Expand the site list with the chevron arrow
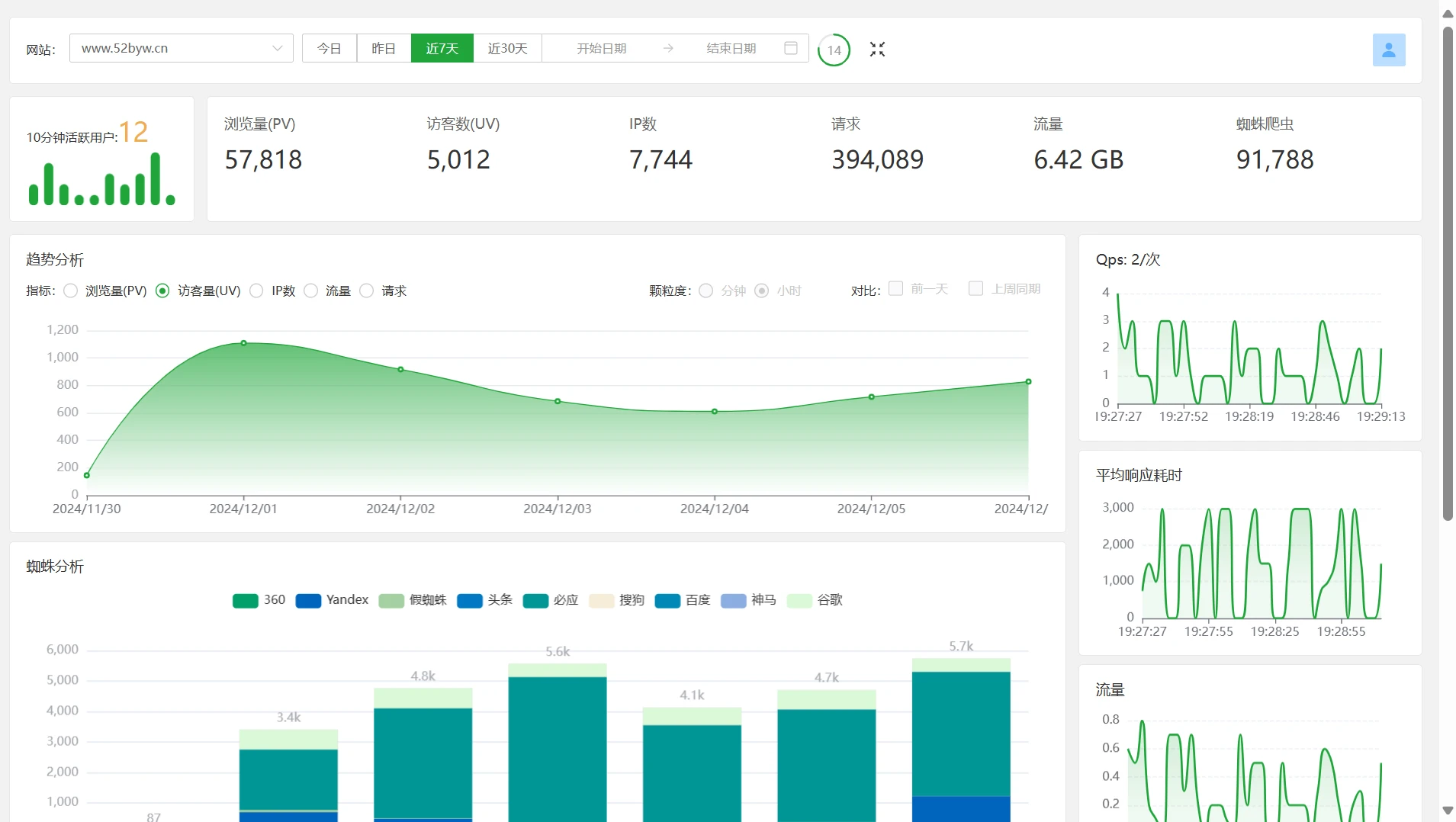This screenshot has width=1456, height=822. pyautogui.click(x=277, y=48)
